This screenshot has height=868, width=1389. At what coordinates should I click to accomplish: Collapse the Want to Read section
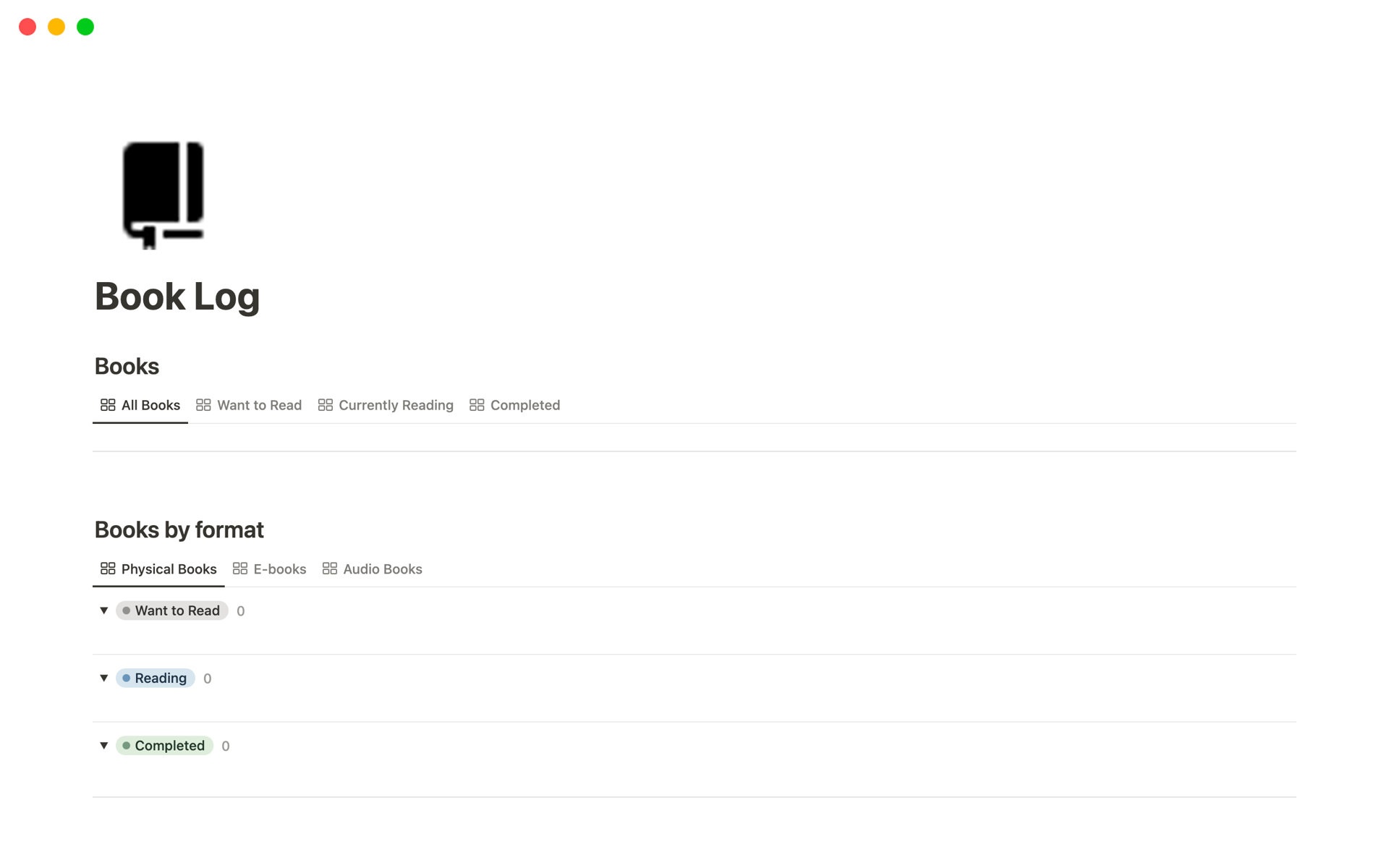click(x=104, y=610)
